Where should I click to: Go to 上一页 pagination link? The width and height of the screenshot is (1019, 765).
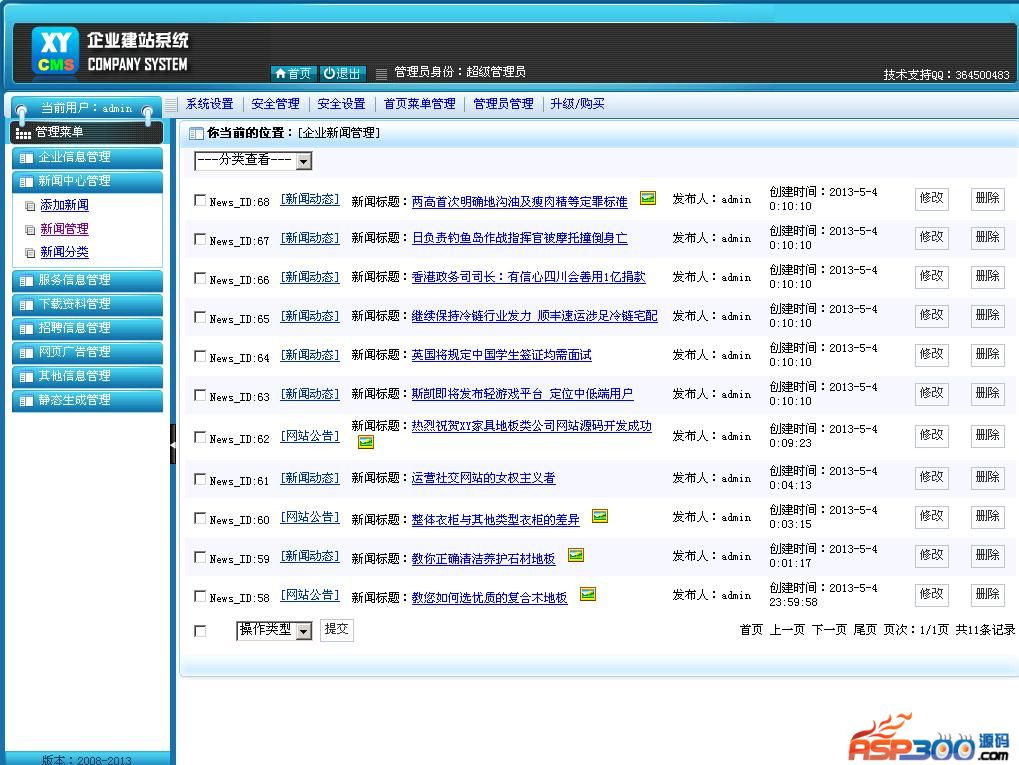pos(787,630)
